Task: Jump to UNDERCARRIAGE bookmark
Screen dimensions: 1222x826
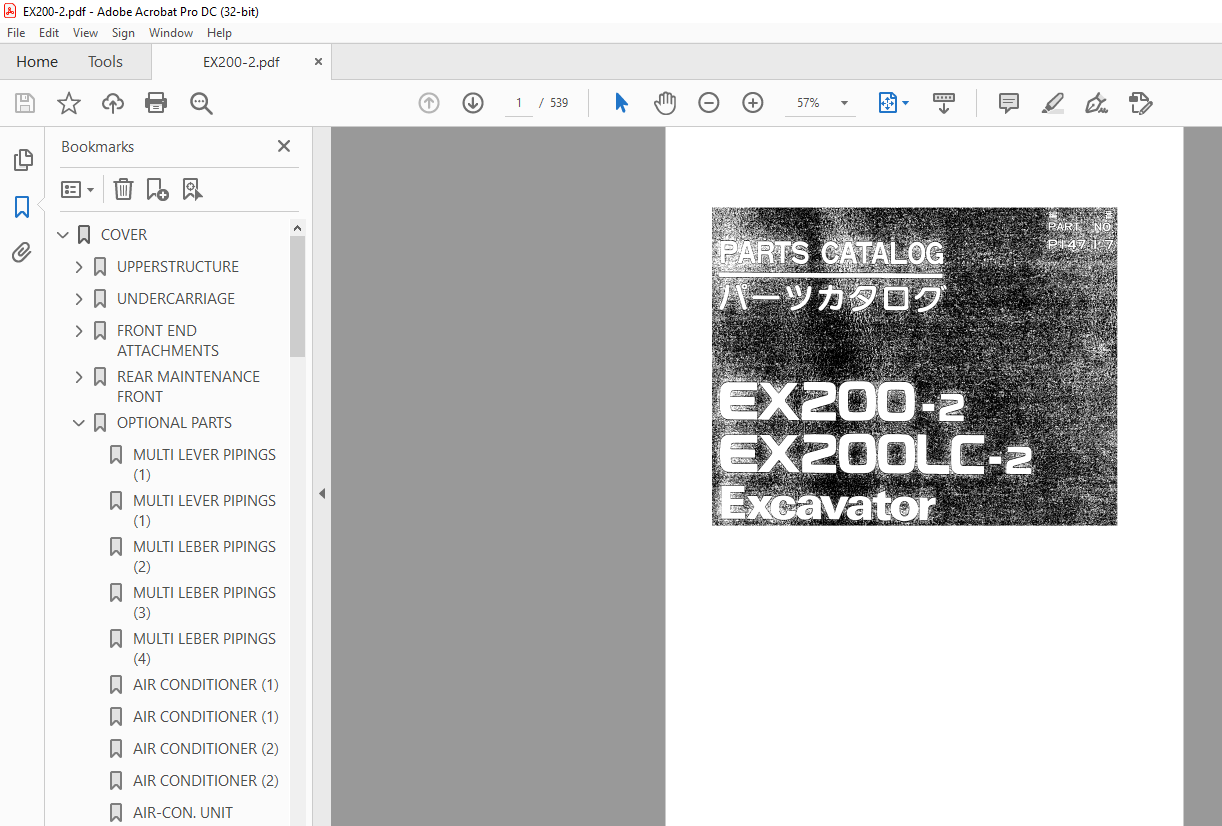Action: point(176,299)
